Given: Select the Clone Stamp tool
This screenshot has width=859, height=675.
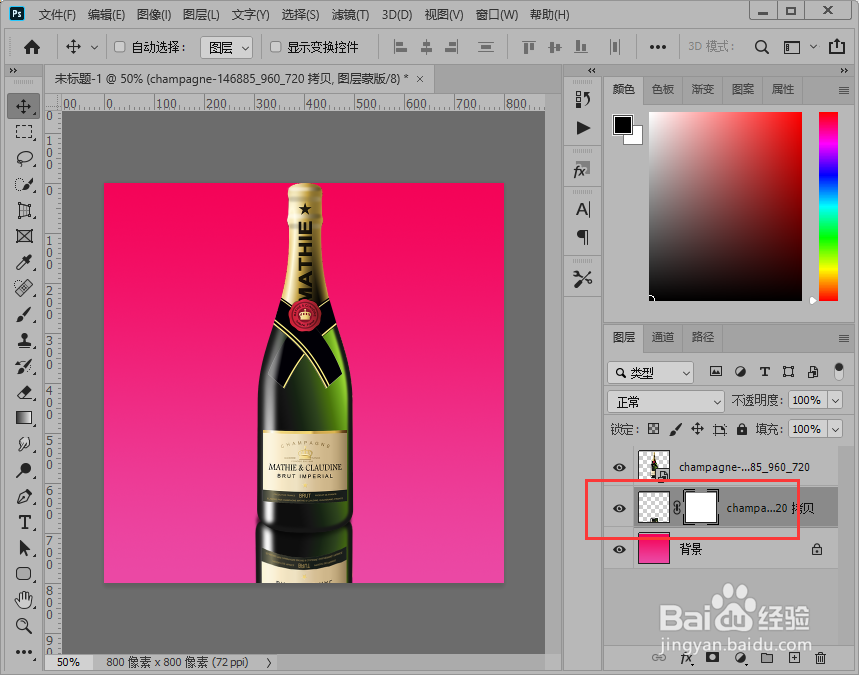Looking at the screenshot, I should (x=24, y=340).
